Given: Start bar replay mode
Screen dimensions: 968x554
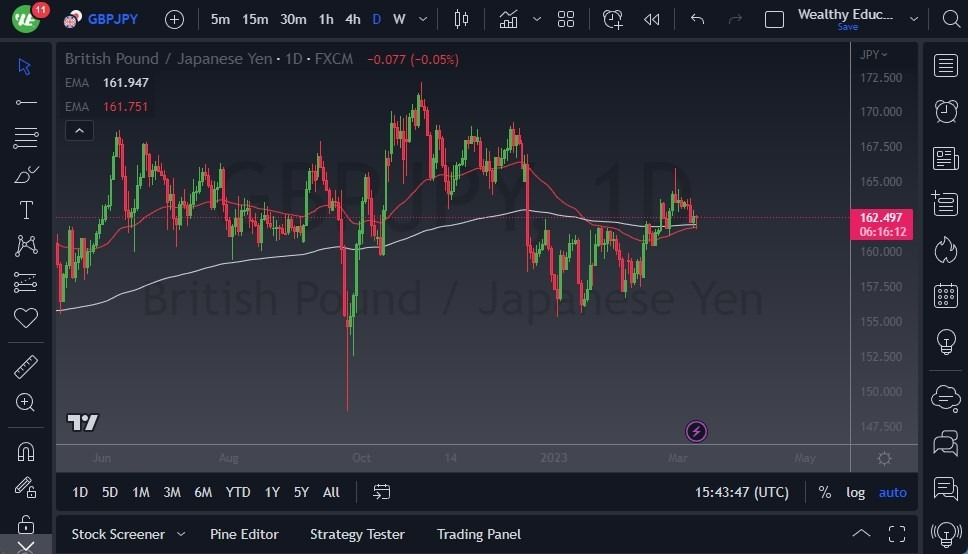Looking at the screenshot, I should coord(651,19).
